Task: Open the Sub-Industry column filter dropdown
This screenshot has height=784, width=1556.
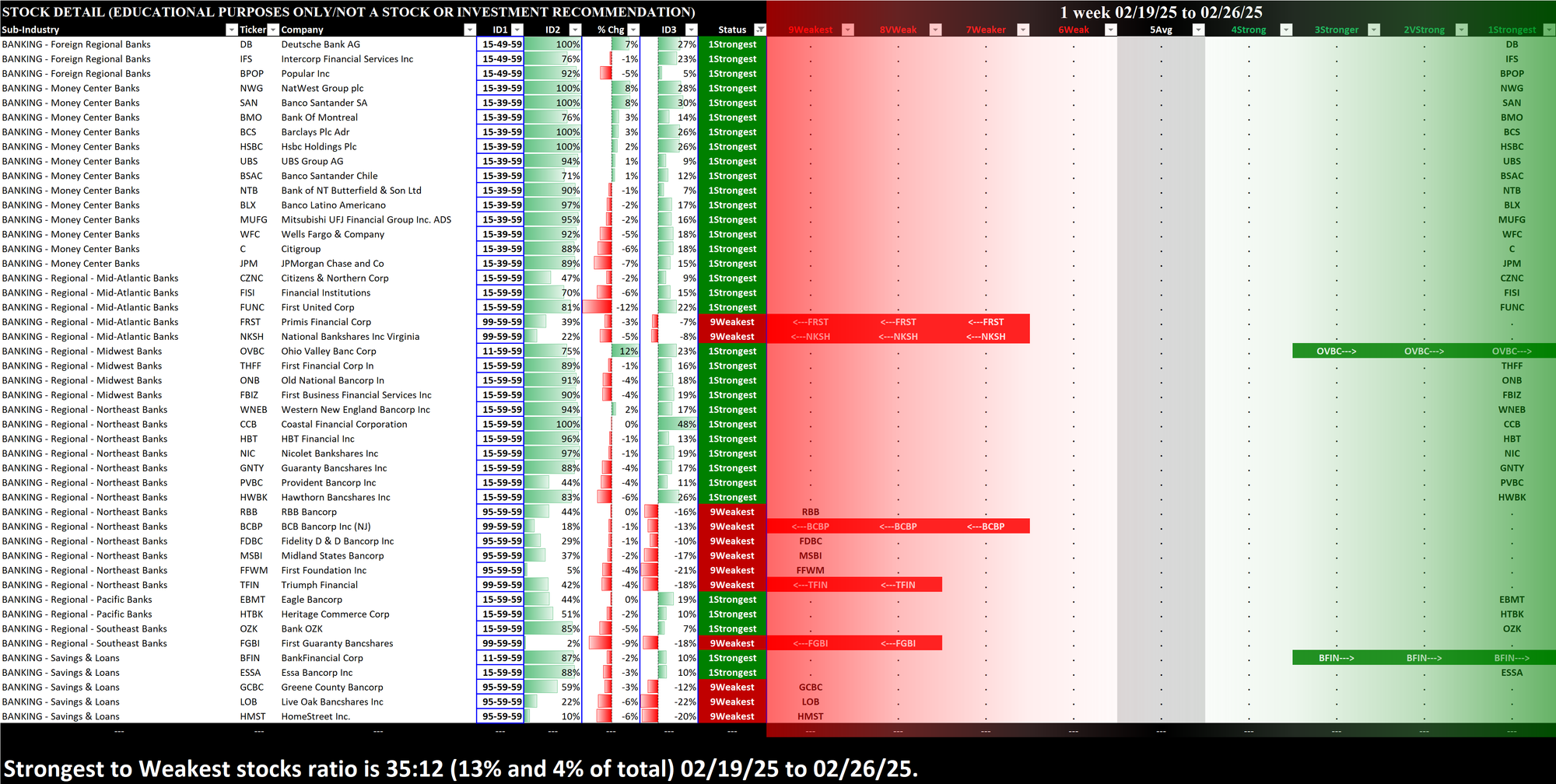Action: point(231,30)
